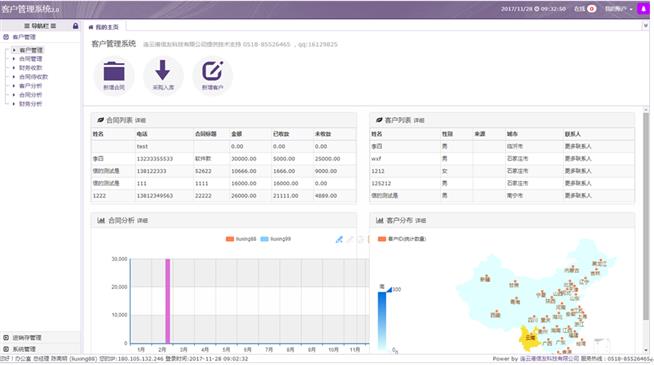
Task: Click the pencil-square new customer icon
Action: click(212, 70)
